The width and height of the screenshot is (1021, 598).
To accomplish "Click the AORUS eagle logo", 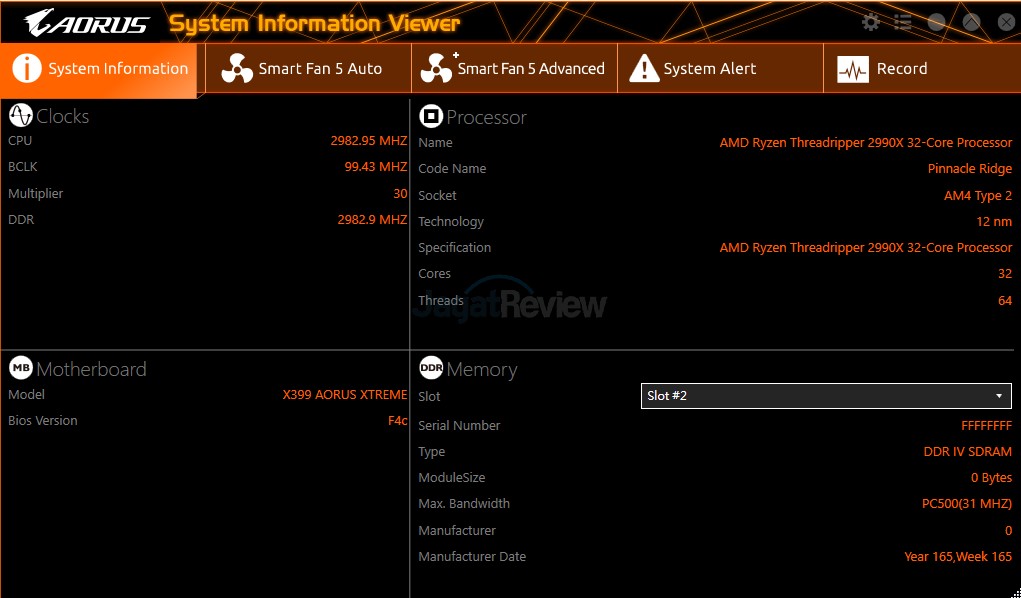I will [87, 22].
